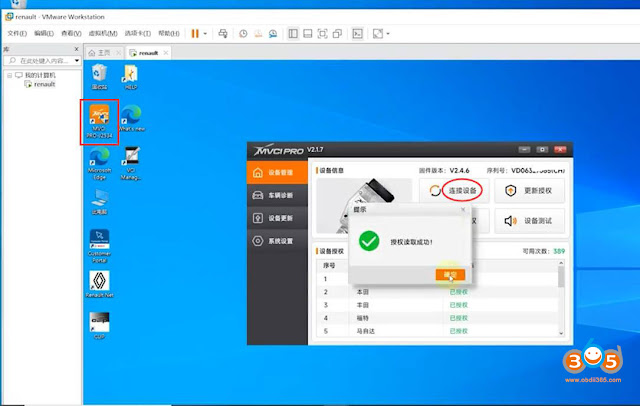The height and width of the screenshot is (406, 640).
Task: Click the stretch guest display icon
Action: pyautogui.click(x=378, y=33)
